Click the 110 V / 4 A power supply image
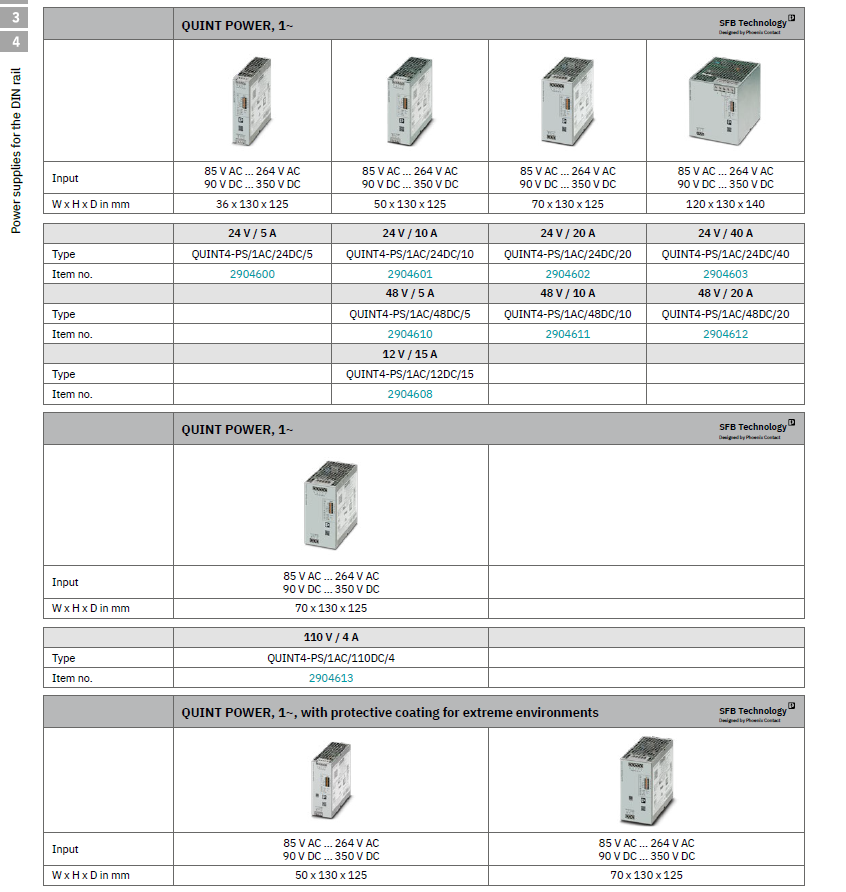 point(331,505)
